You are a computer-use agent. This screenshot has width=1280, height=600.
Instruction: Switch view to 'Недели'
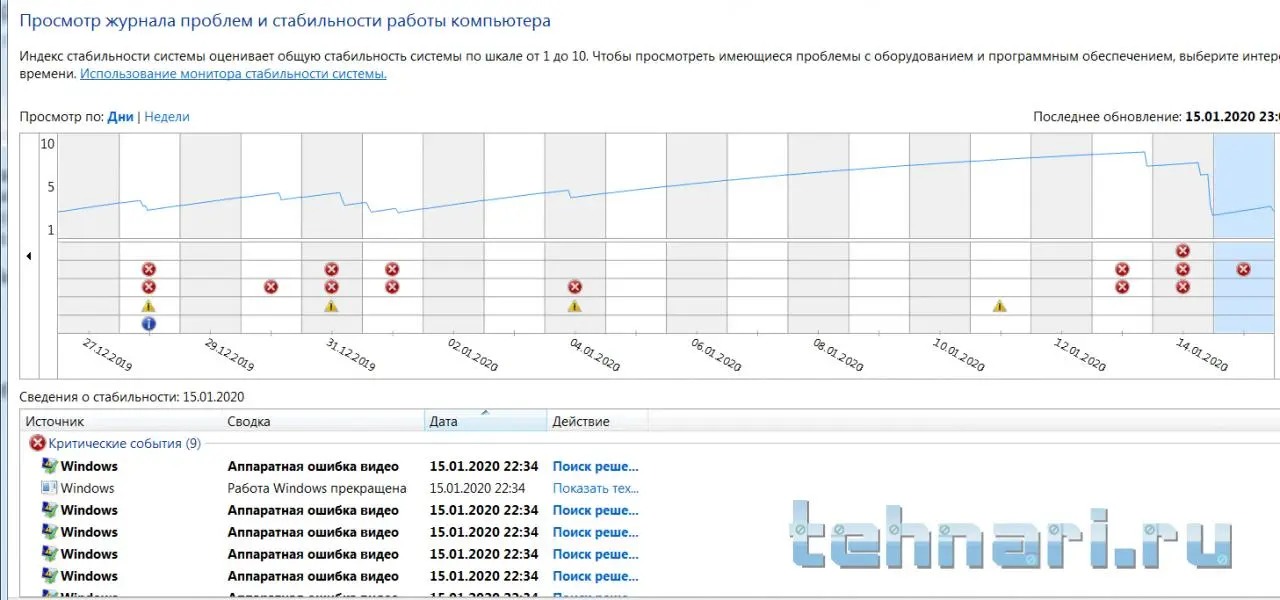coord(167,117)
